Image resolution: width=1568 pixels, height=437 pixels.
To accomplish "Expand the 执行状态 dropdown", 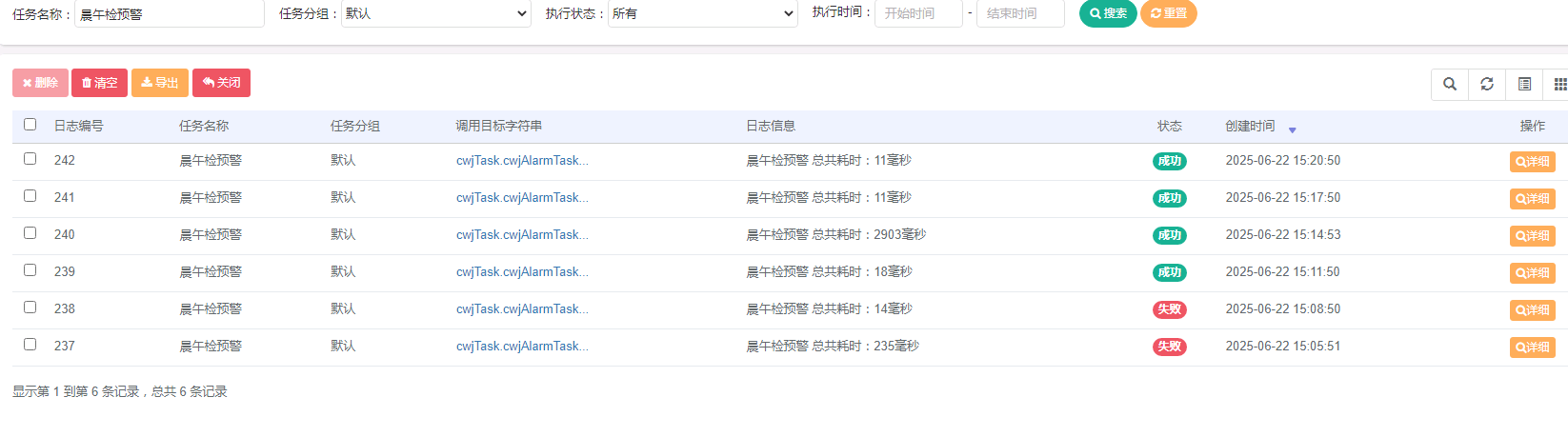I will [x=702, y=13].
